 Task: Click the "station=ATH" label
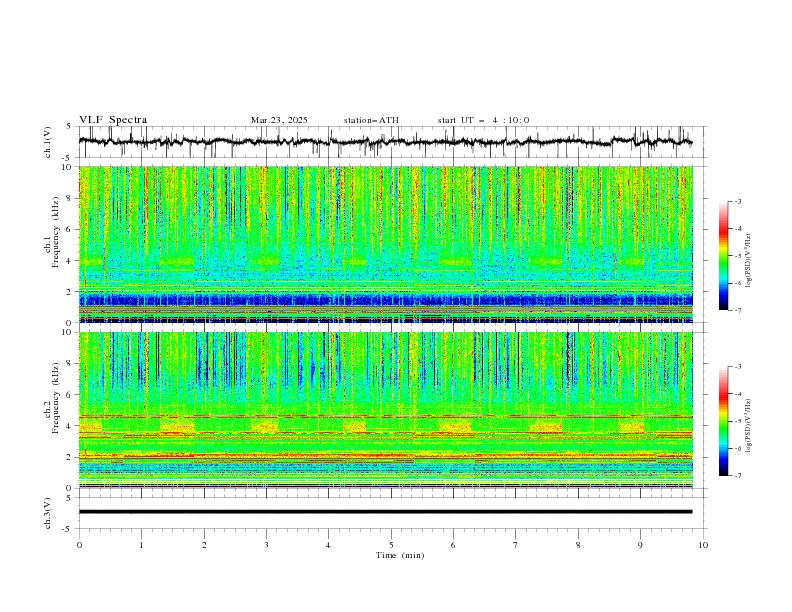[x=371, y=120]
